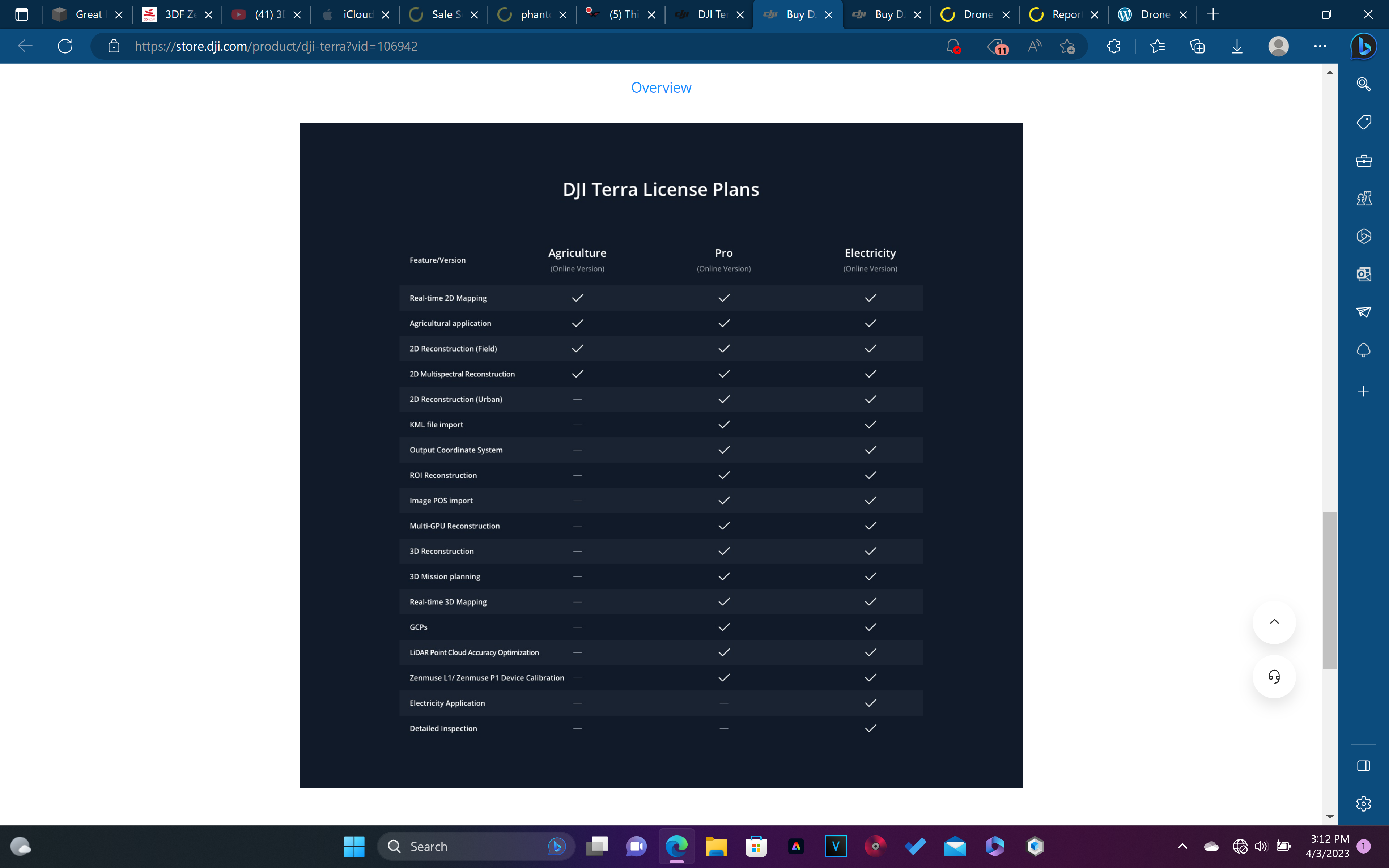Open the browser Extensions menu
The height and width of the screenshot is (868, 1389).
tap(1113, 46)
